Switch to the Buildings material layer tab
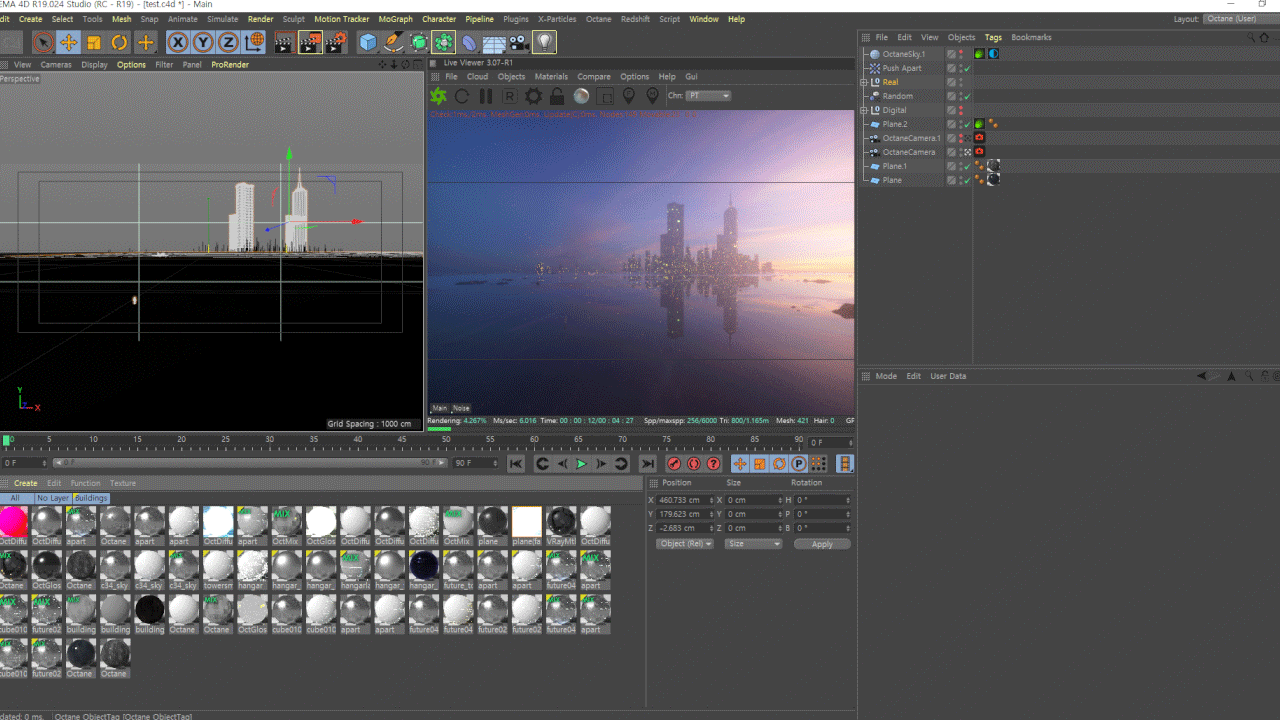1280x720 pixels. pyautogui.click(x=90, y=498)
